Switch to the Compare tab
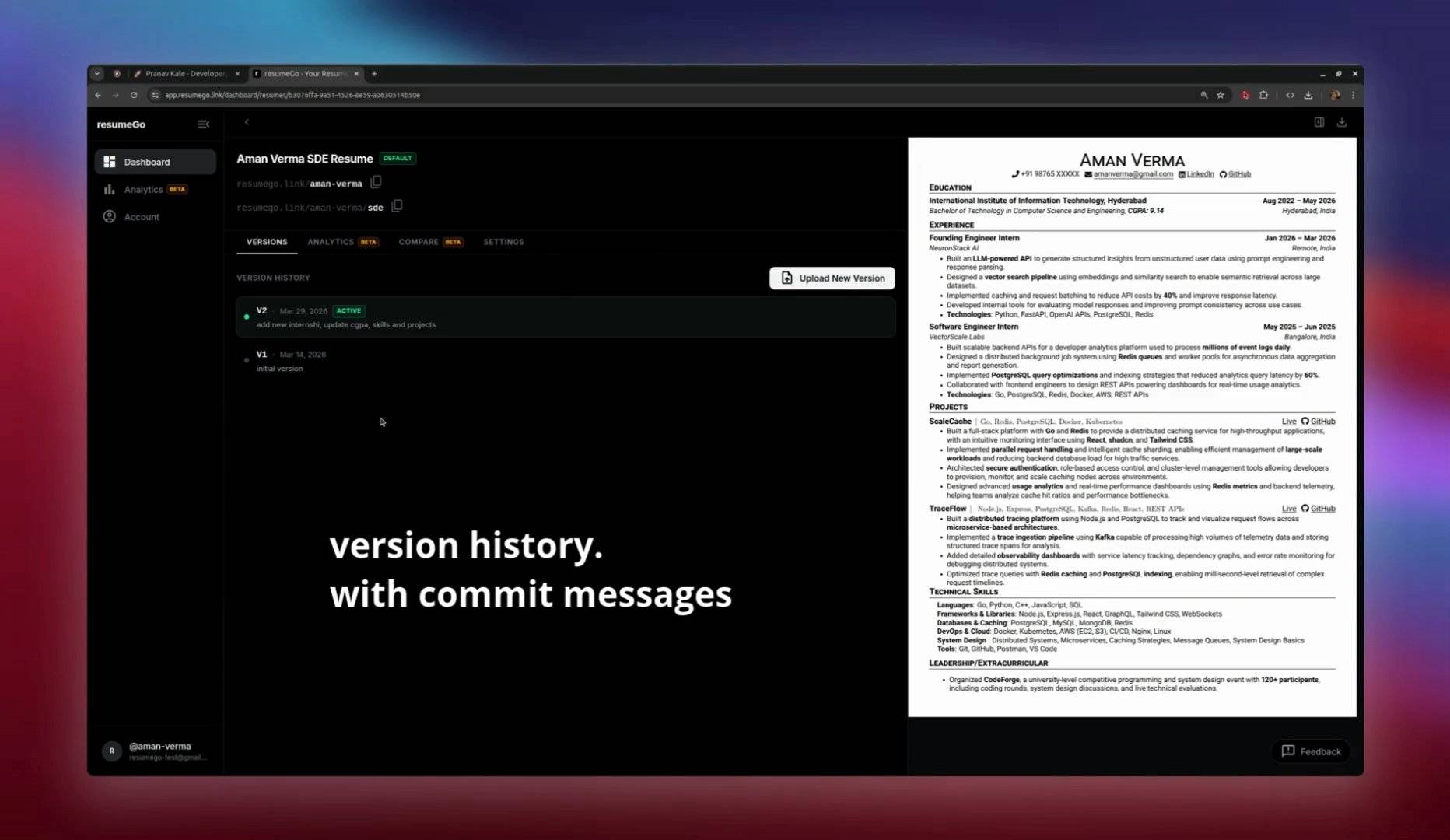The image size is (1450, 840). (431, 242)
